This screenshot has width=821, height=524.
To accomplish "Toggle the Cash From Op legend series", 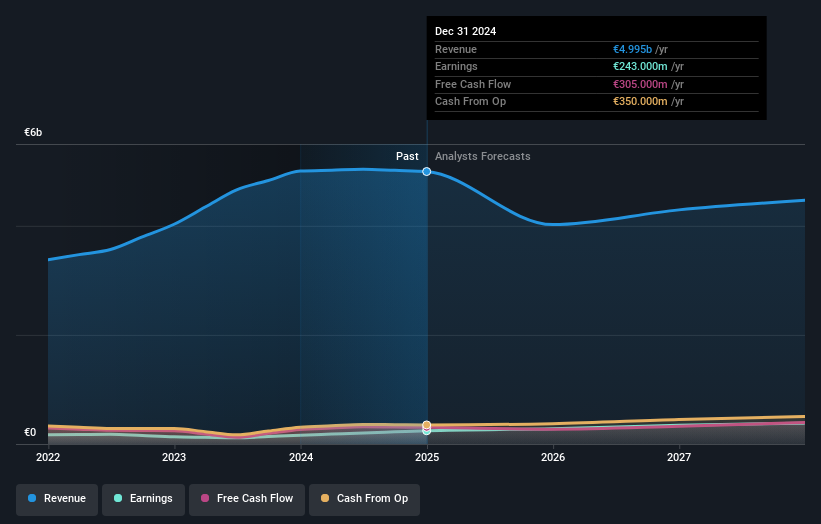I will pos(364,499).
